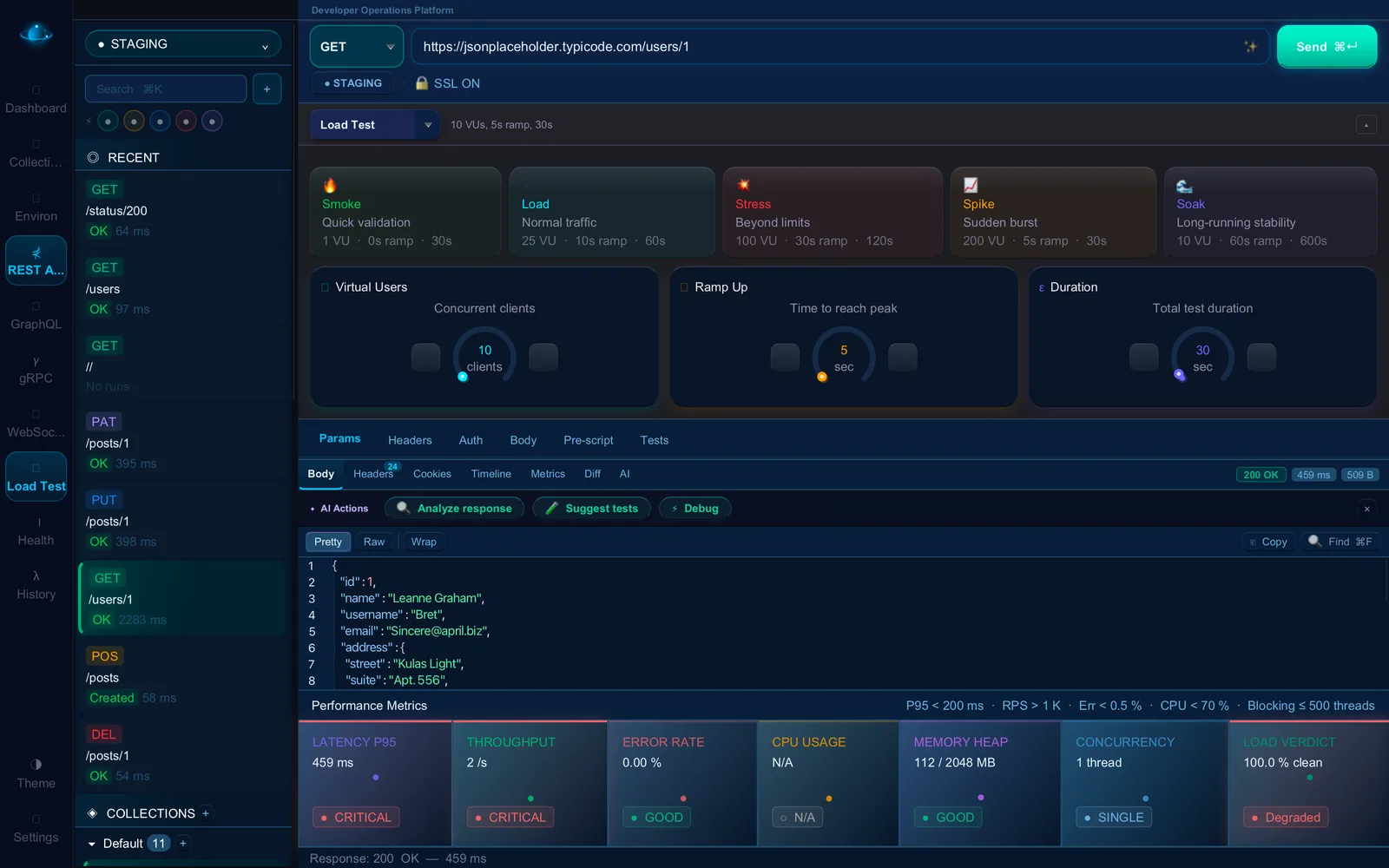The height and width of the screenshot is (868, 1389).
Task: Close the AI Actions bar
Action: pos(1366,509)
